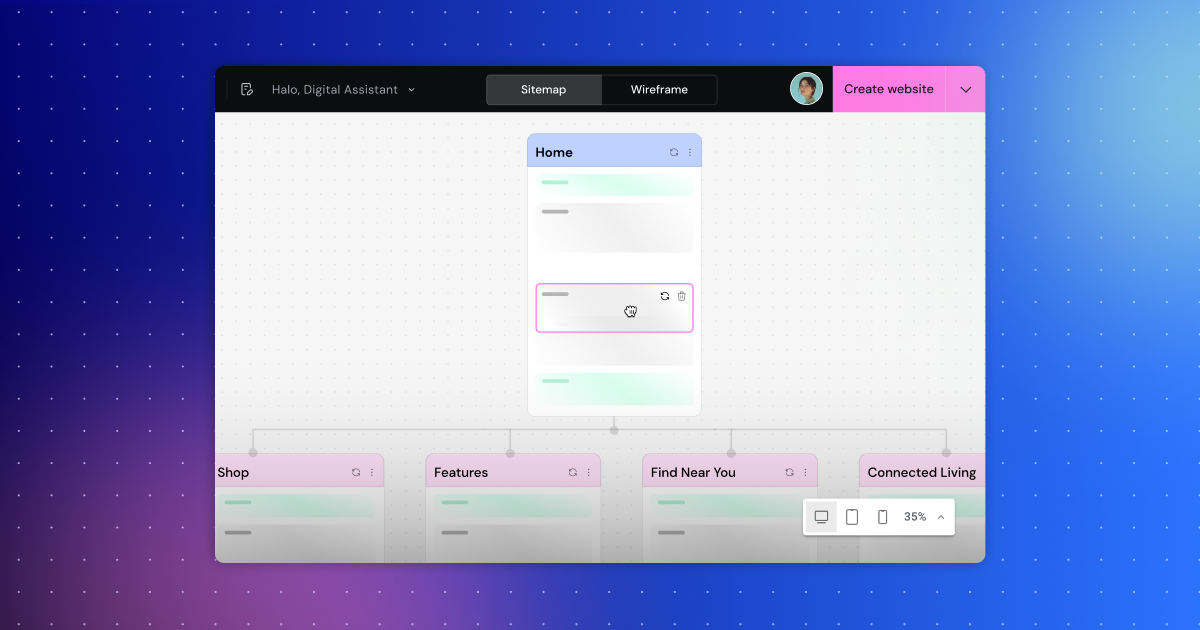Switch to desktop viewport preview
Image resolution: width=1200 pixels, height=630 pixels.
[821, 517]
